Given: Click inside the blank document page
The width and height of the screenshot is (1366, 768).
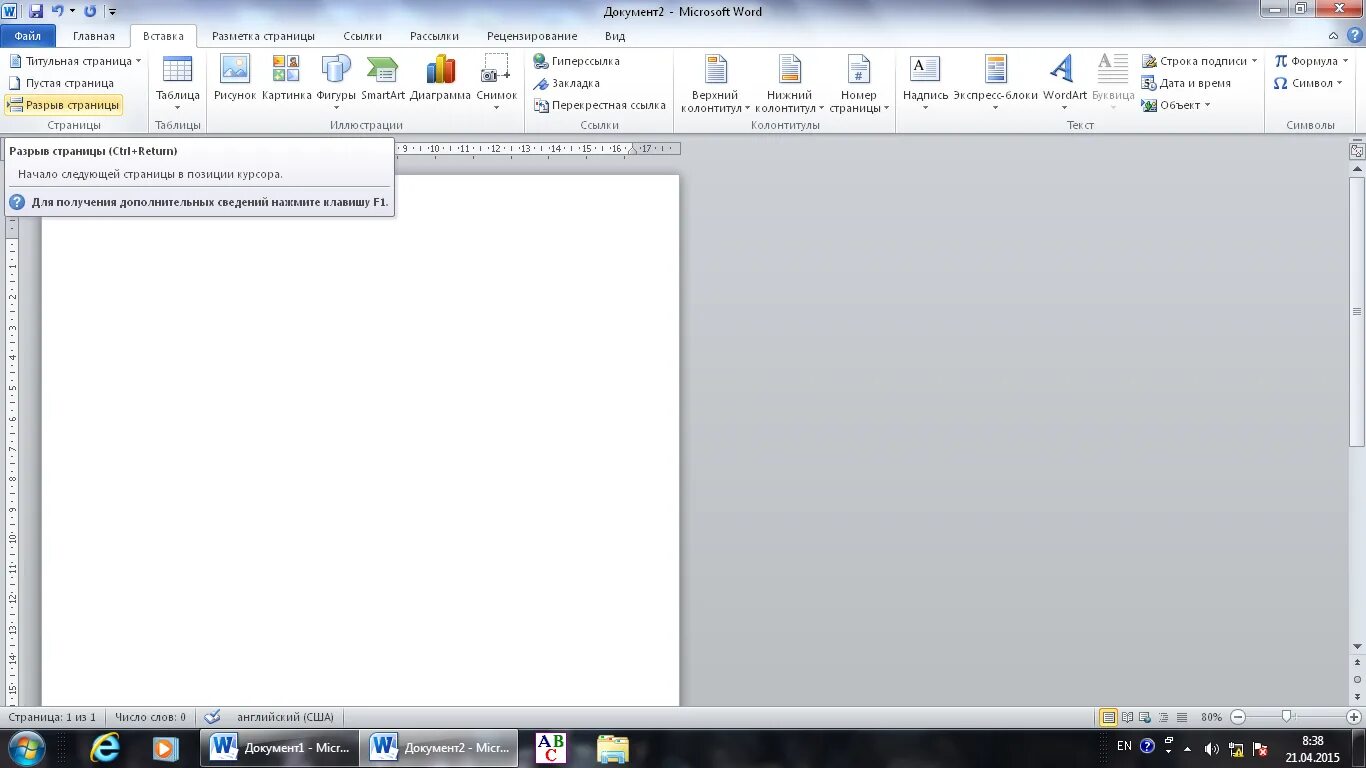Looking at the screenshot, I should click(360, 440).
